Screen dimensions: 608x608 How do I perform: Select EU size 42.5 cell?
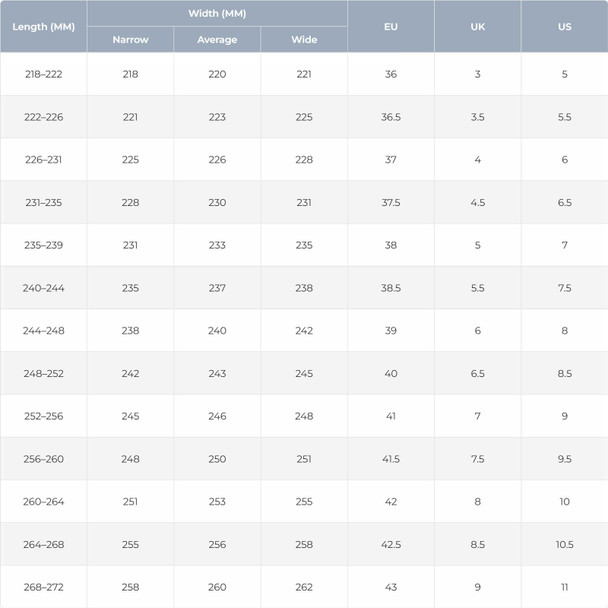(x=391, y=545)
